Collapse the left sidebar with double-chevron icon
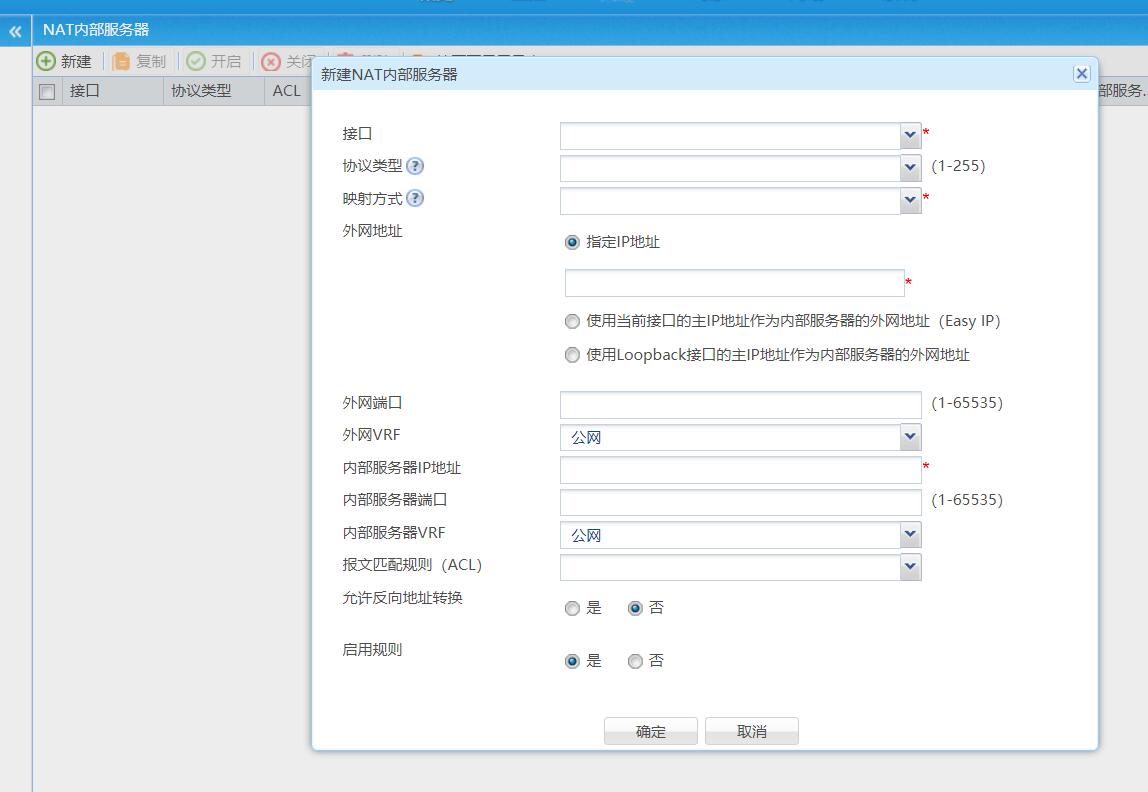Viewport: 1148px width, 792px height. click(x=15, y=31)
